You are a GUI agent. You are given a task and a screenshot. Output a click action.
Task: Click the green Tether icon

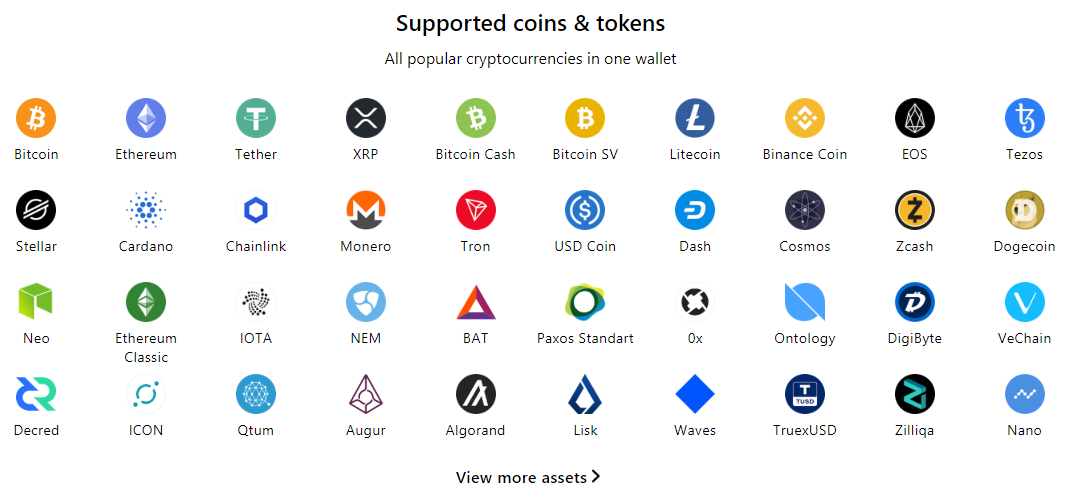pos(256,118)
